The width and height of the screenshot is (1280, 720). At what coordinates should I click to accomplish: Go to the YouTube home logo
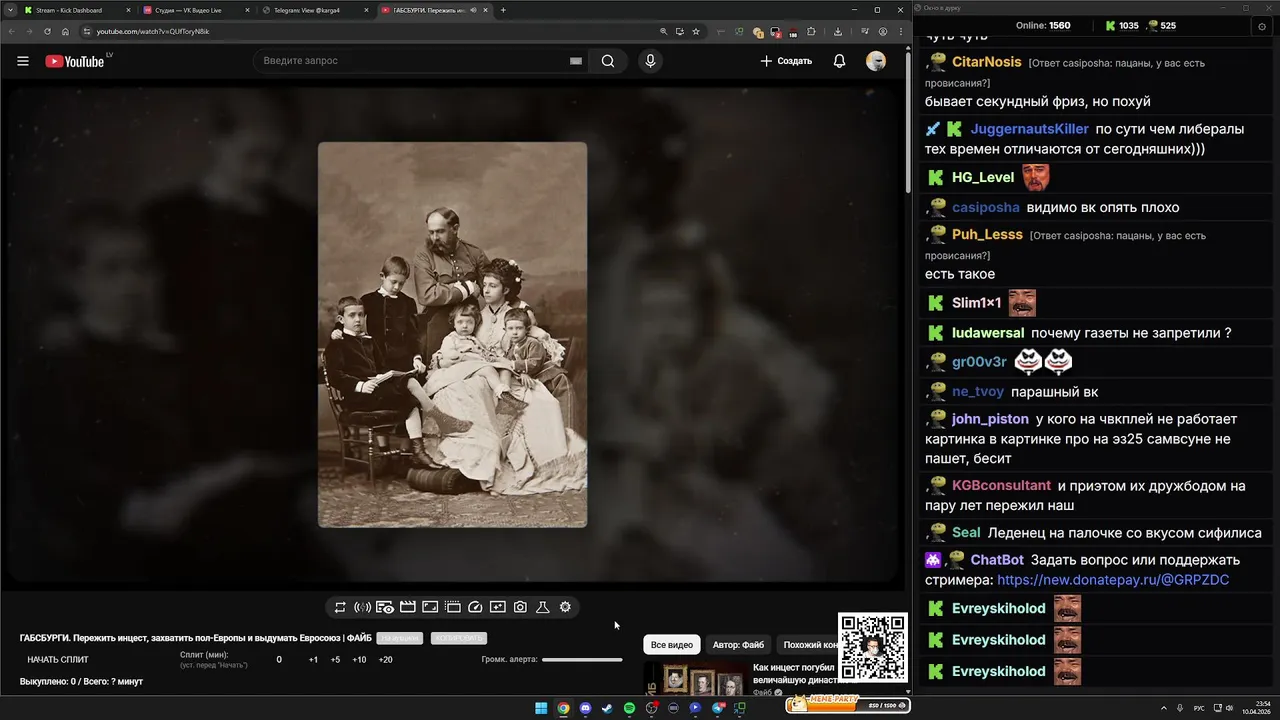point(75,61)
